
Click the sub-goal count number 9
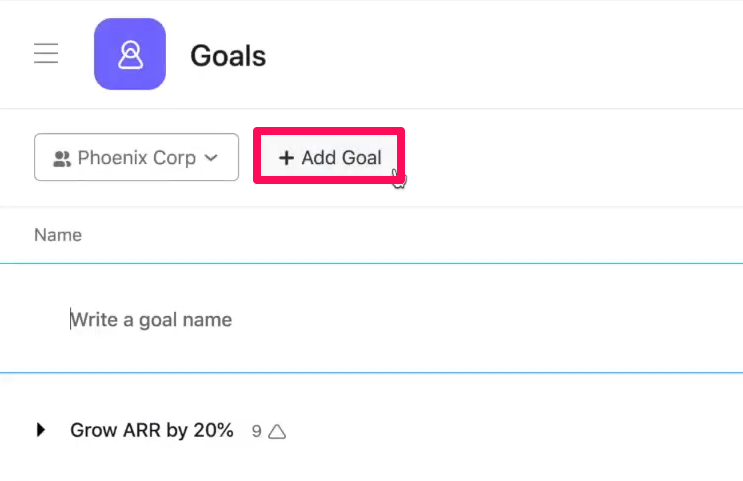tap(256, 431)
